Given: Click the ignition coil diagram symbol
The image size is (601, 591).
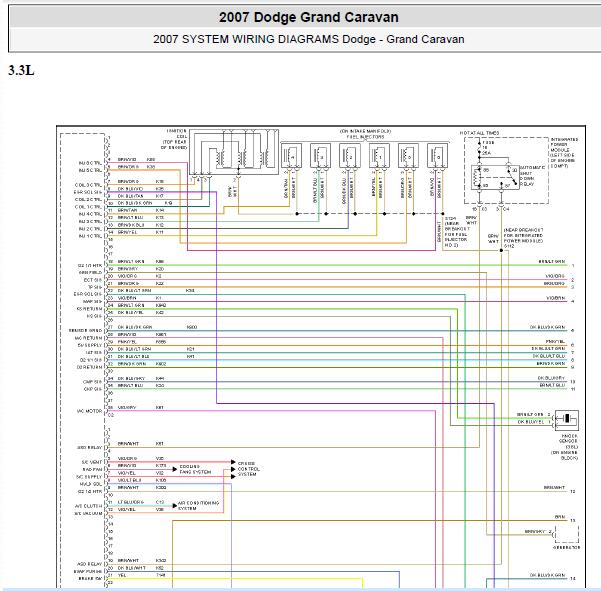Looking at the screenshot, I should point(234,152).
